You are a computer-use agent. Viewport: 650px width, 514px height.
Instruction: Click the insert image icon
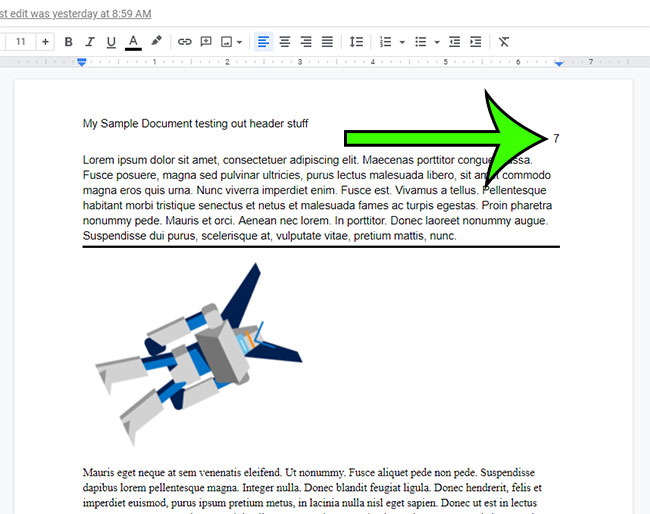click(226, 42)
